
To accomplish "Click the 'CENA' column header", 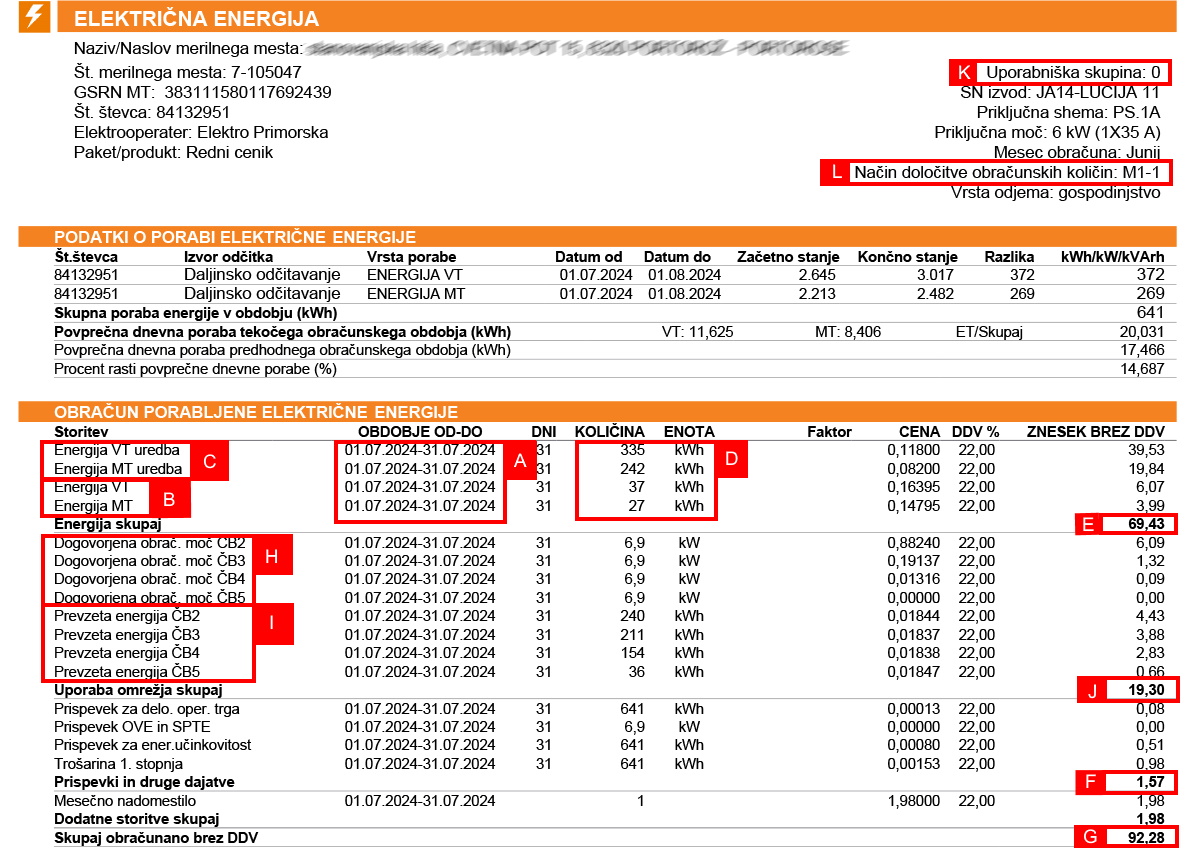I will point(920,432).
